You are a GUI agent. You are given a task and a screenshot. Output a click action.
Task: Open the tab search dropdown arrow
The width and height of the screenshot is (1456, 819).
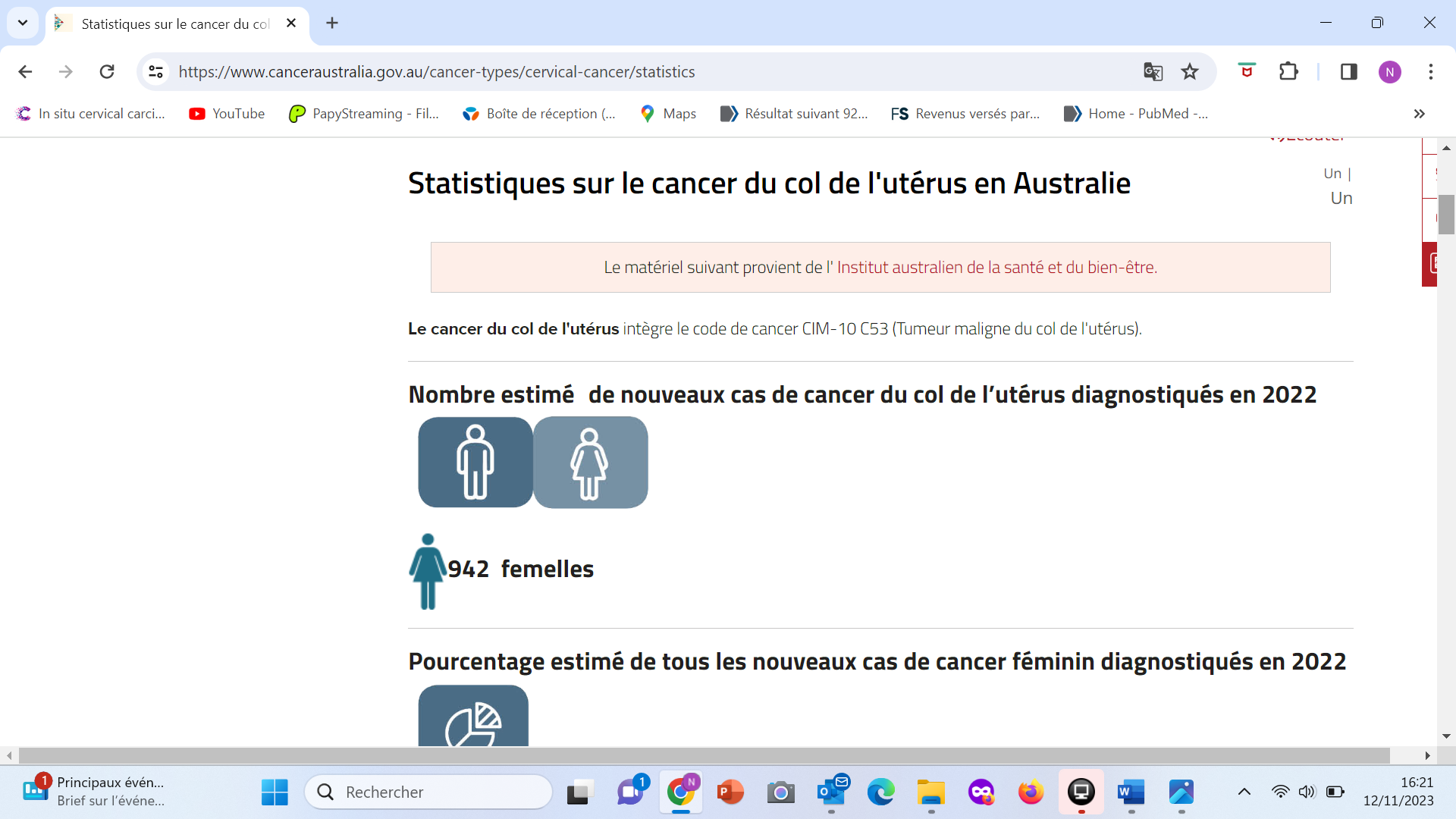coord(23,23)
